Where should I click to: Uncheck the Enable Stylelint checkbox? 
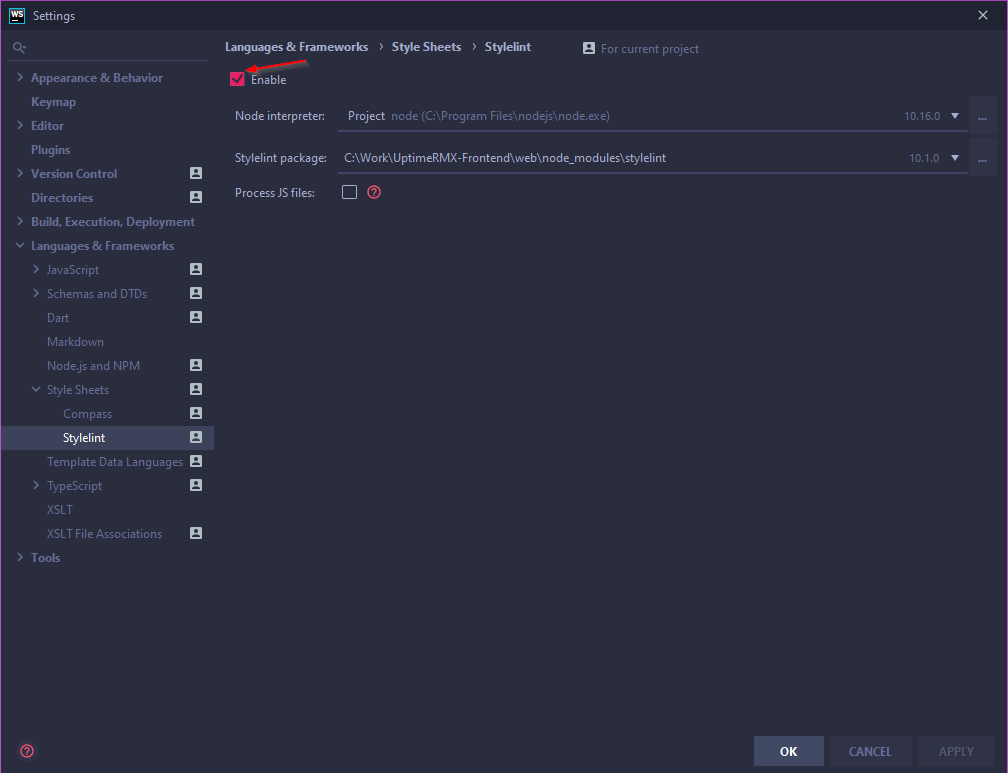point(237,79)
